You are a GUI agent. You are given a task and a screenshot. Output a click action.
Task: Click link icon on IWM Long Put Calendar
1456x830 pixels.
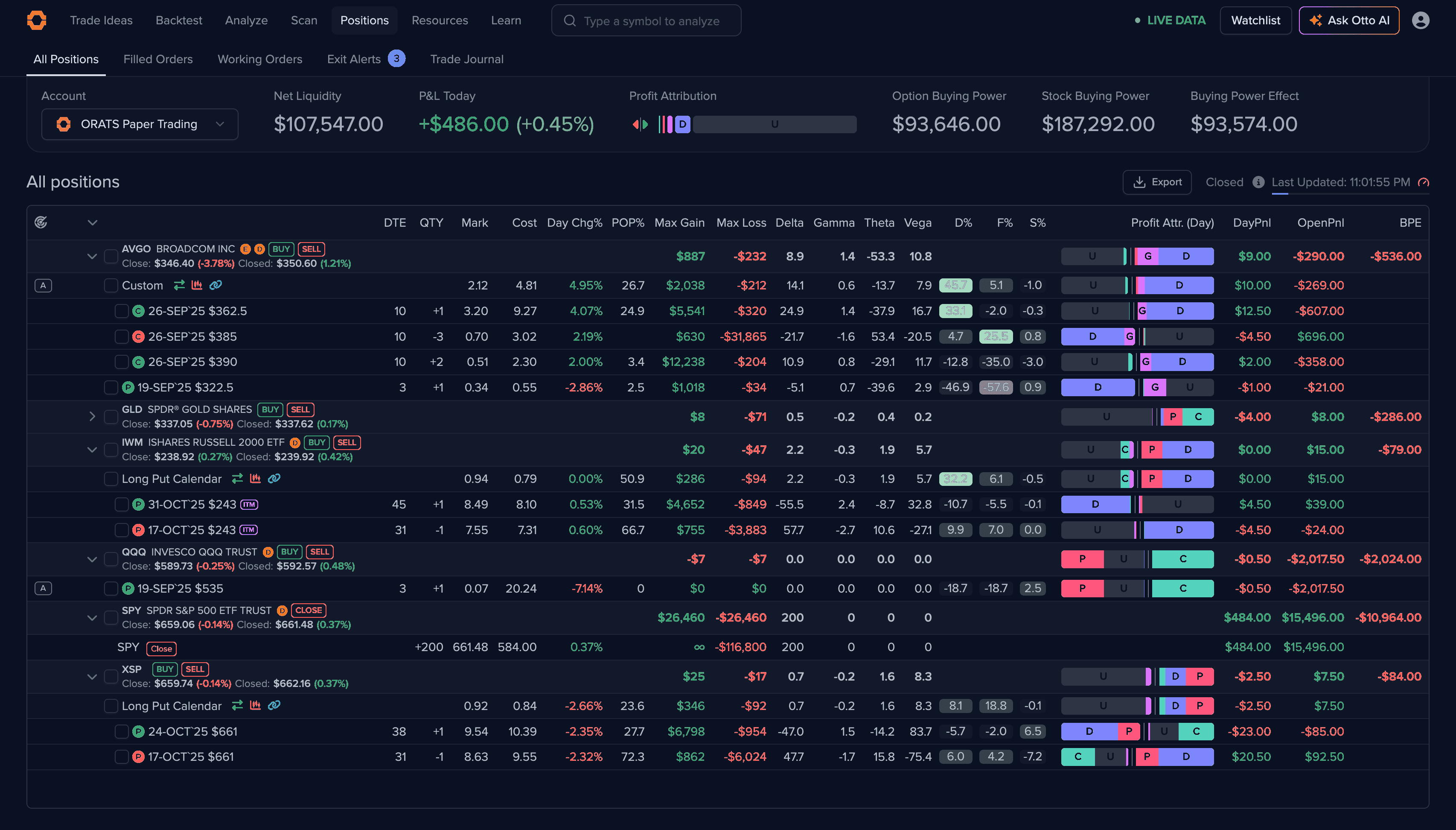point(274,479)
